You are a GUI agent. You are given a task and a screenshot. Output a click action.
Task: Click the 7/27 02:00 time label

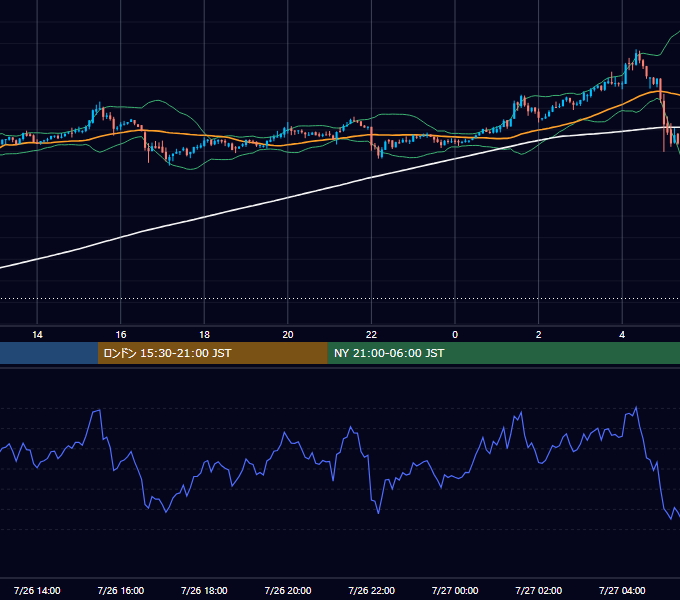pos(539,590)
